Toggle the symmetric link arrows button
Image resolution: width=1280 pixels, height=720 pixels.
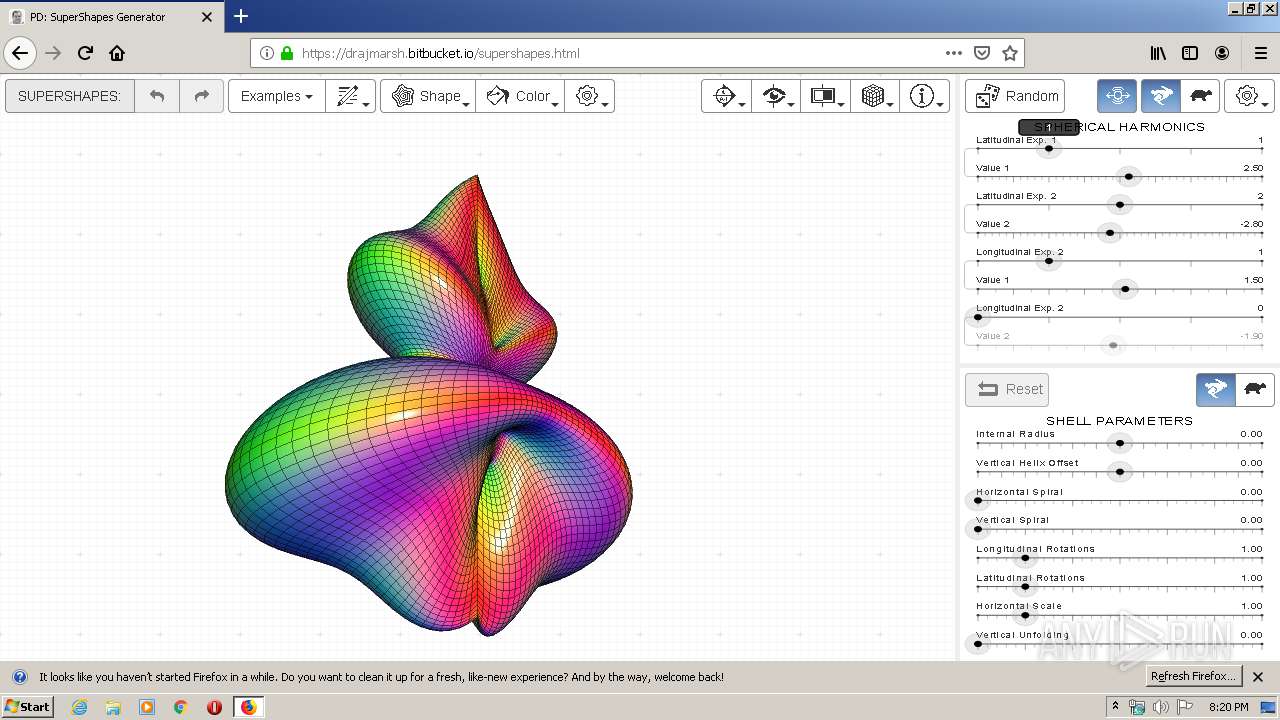click(1118, 96)
